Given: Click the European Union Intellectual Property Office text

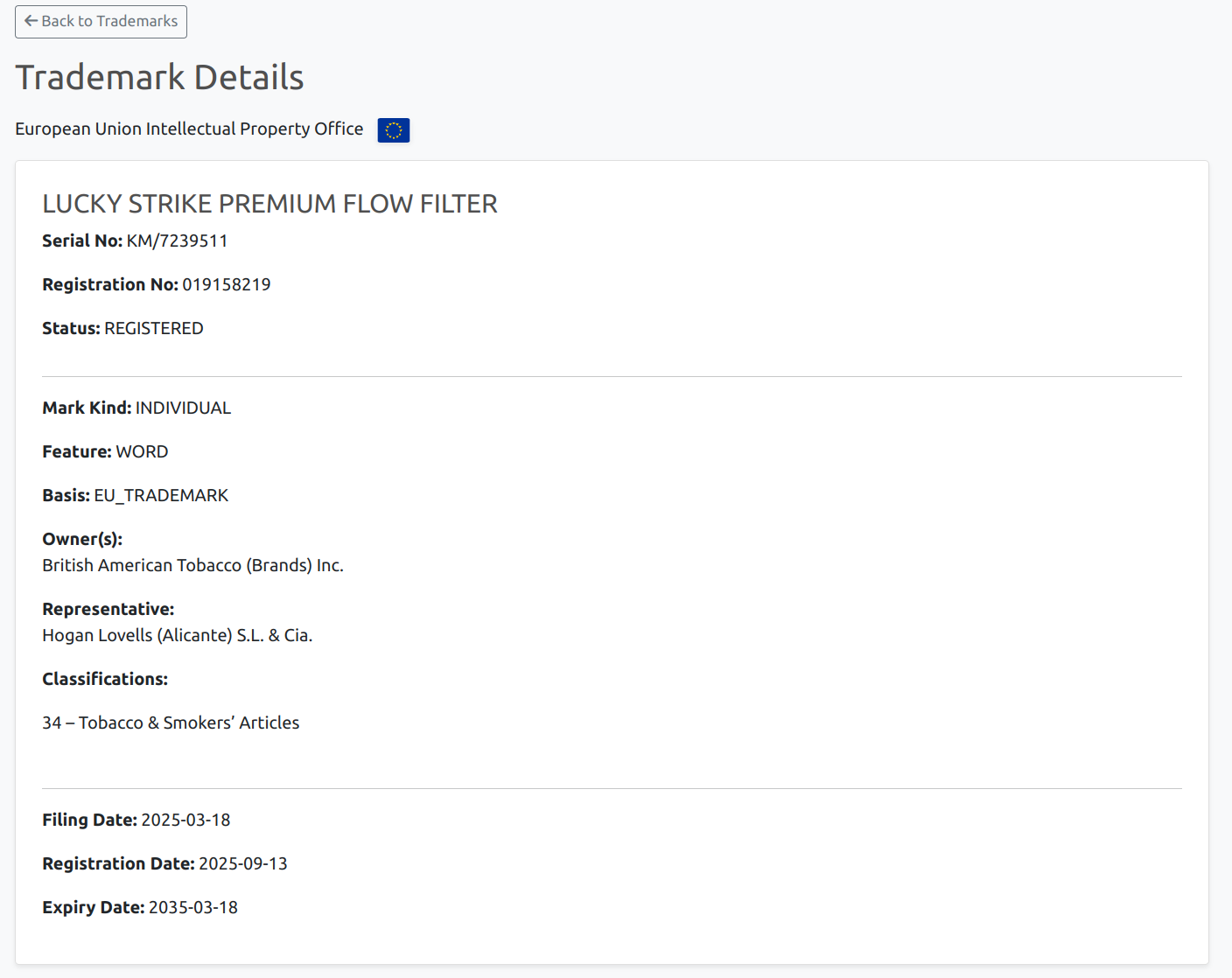Looking at the screenshot, I should 189,129.
